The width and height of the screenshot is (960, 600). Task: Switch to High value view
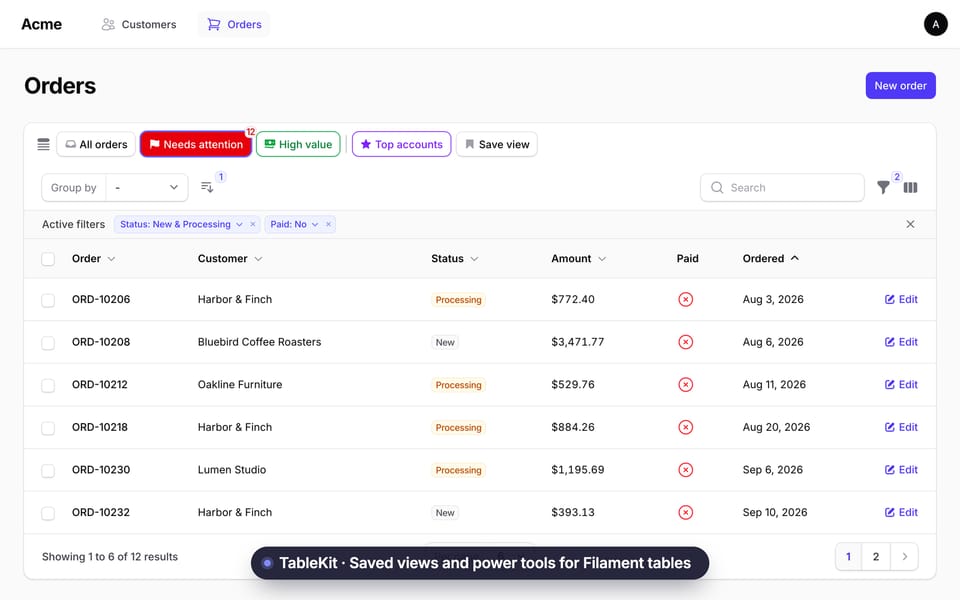click(298, 144)
